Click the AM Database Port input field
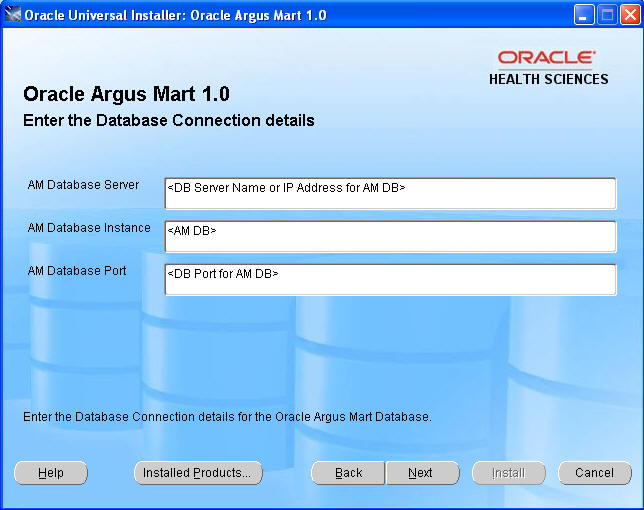The image size is (644, 510). pyautogui.click(x=390, y=280)
